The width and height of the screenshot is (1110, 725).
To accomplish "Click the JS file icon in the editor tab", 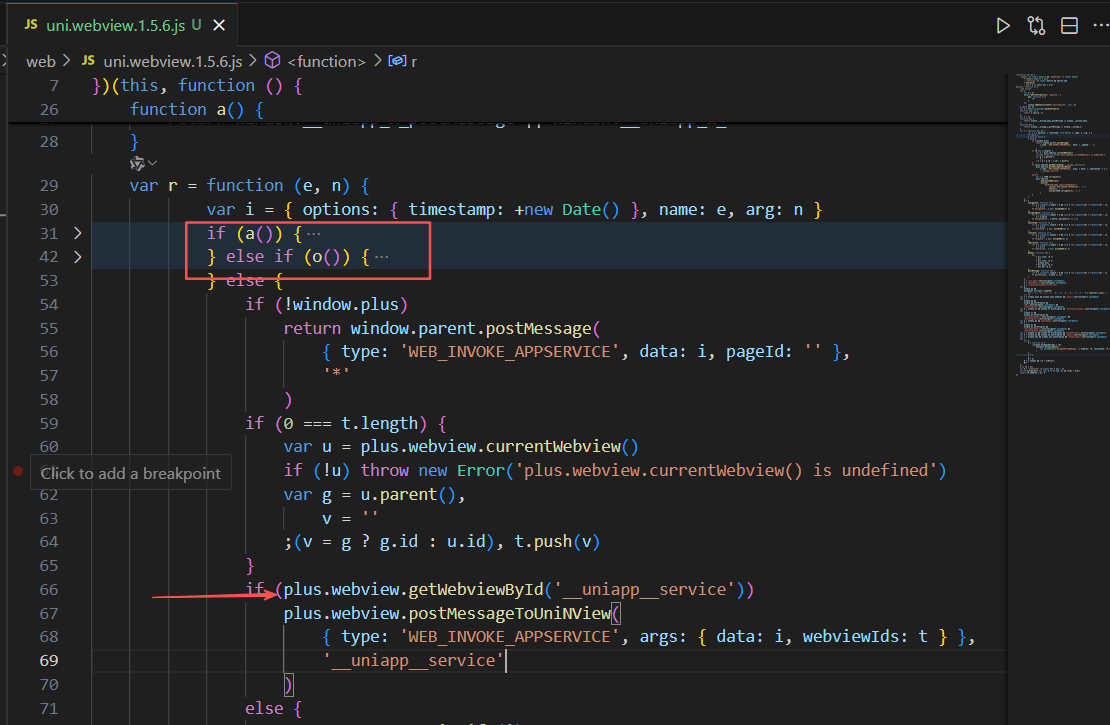I will click(x=31, y=26).
